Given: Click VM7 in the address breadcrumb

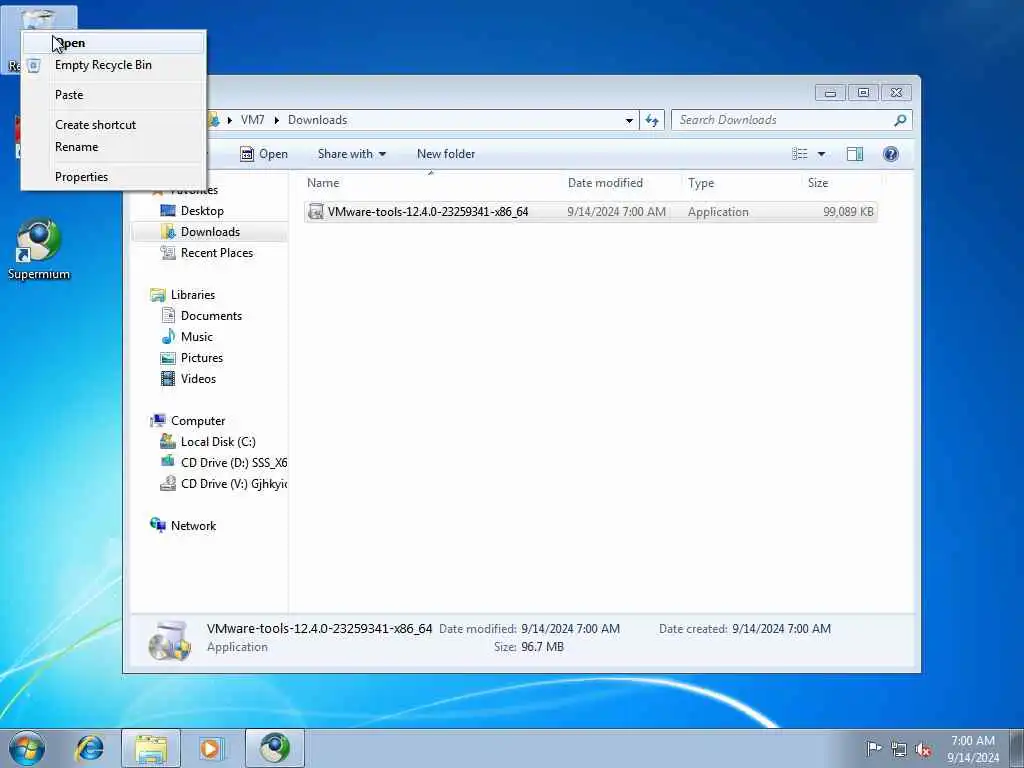Looking at the screenshot, I should pos(253,120).
